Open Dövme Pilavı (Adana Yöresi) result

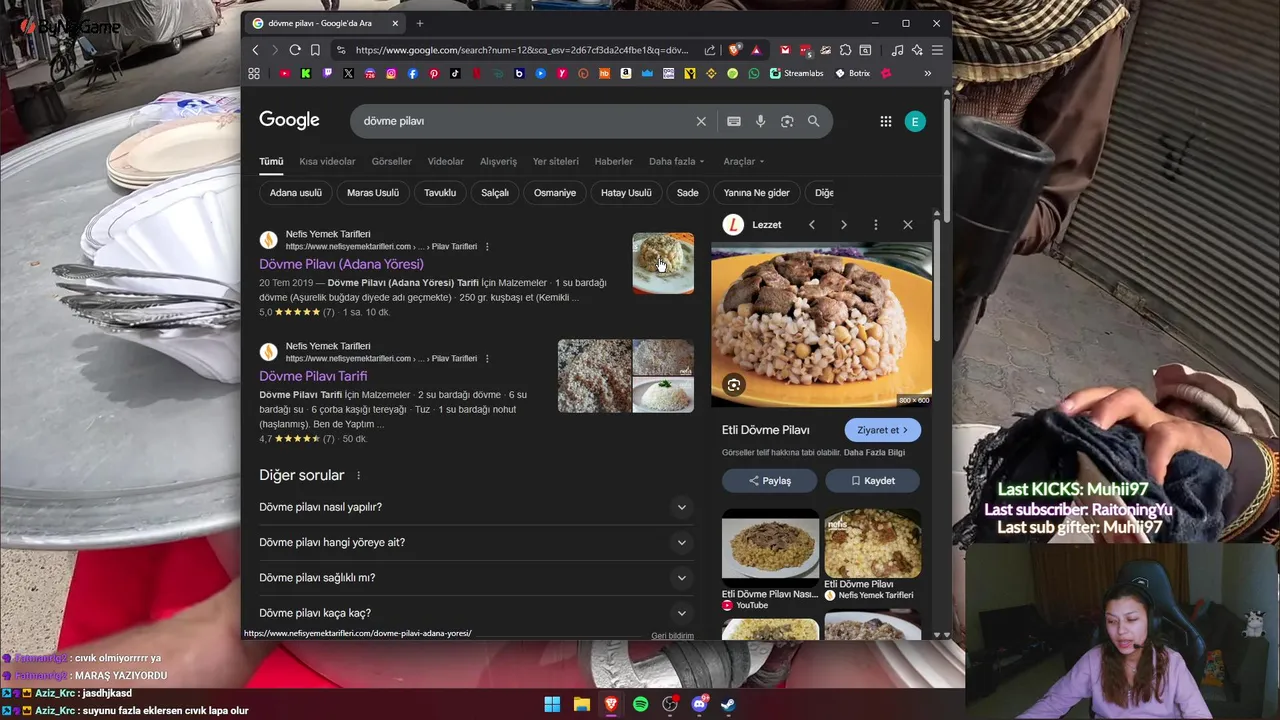[341, 264]
